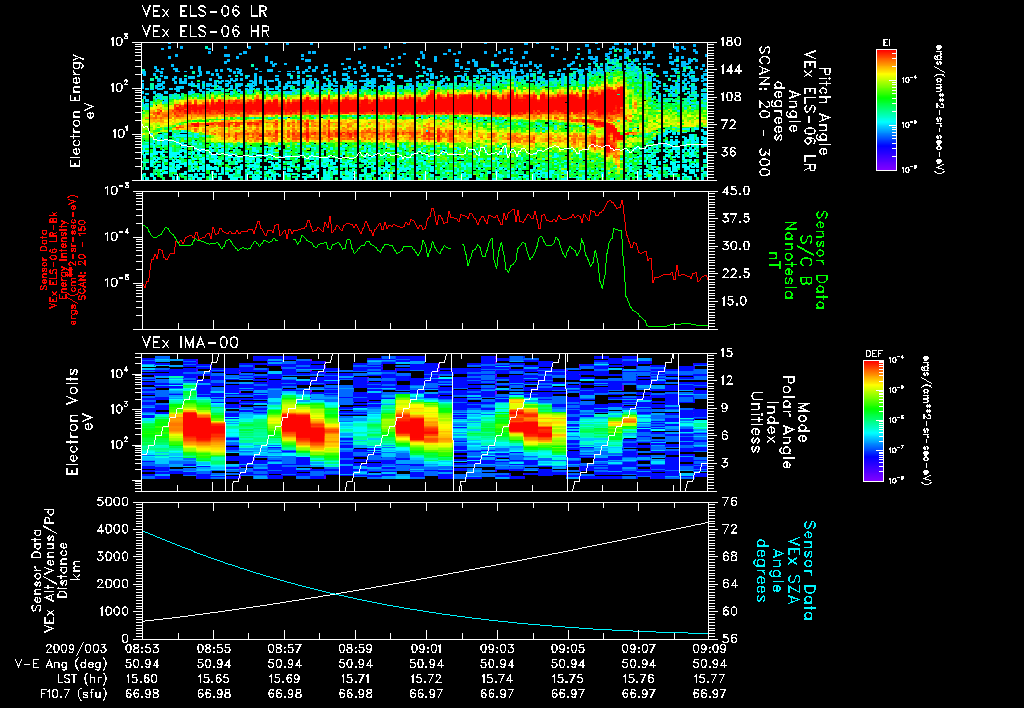The width and height of the screenshot is (1024, 708).
Task: Click the 22.5 nanotesla tick label
Action: (734, 274)
